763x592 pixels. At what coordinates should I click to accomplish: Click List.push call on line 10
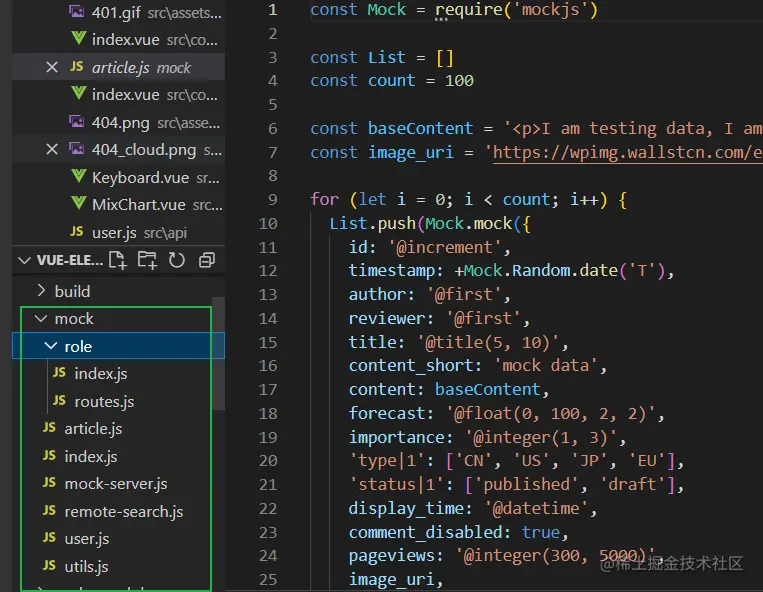click(372, 223)
